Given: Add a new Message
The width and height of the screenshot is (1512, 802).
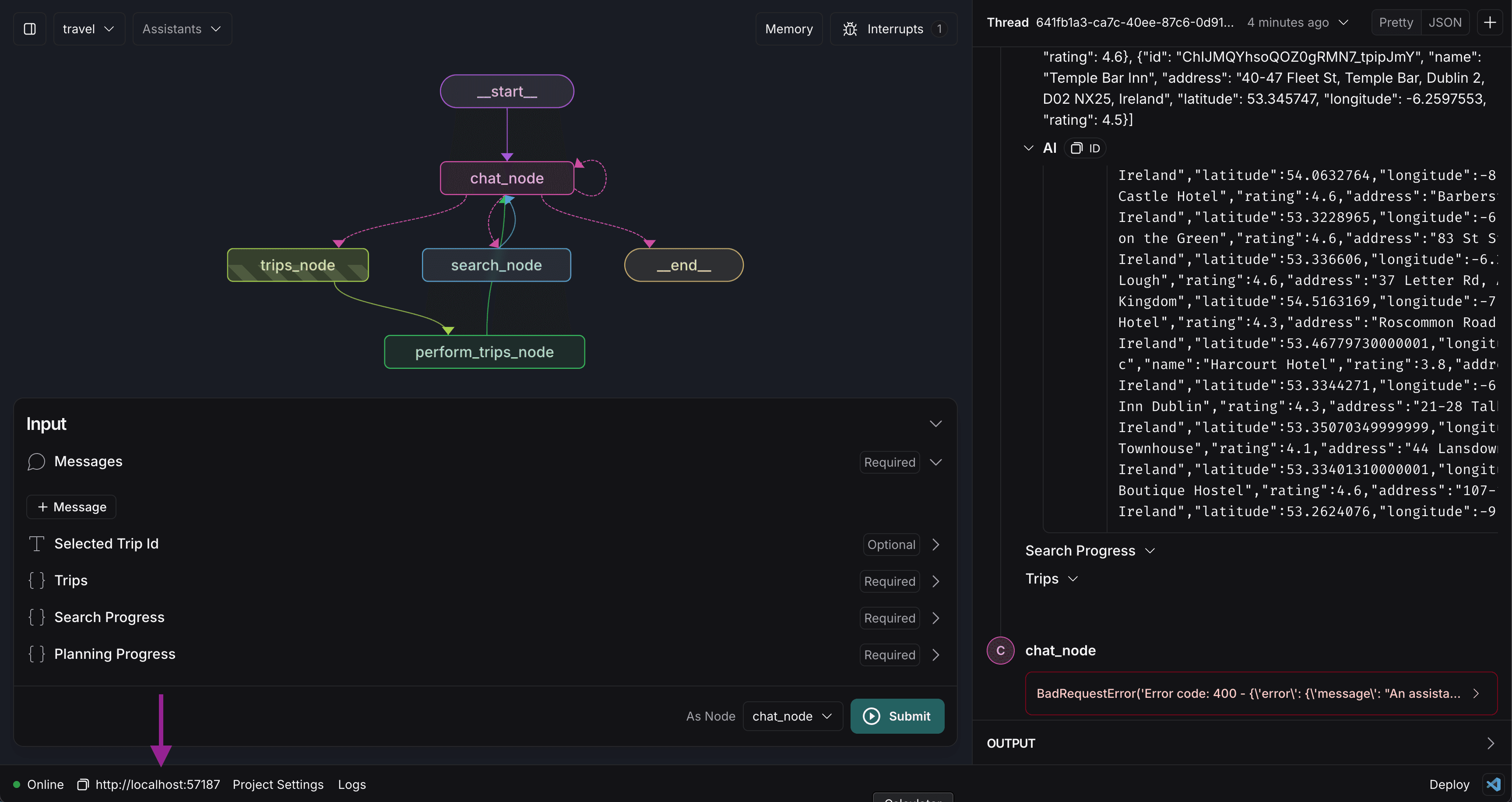Looking at the screenshot, I should (x=72, y=507).
